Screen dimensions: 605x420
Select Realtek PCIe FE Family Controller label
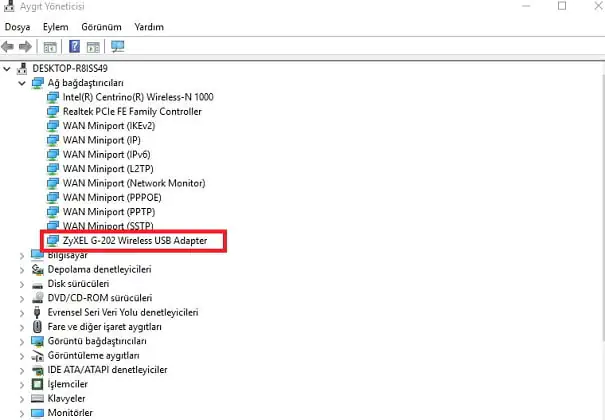pos(132,111)
